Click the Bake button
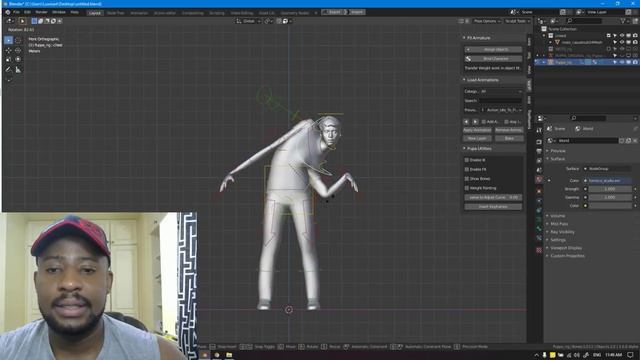 coord(509,138)
